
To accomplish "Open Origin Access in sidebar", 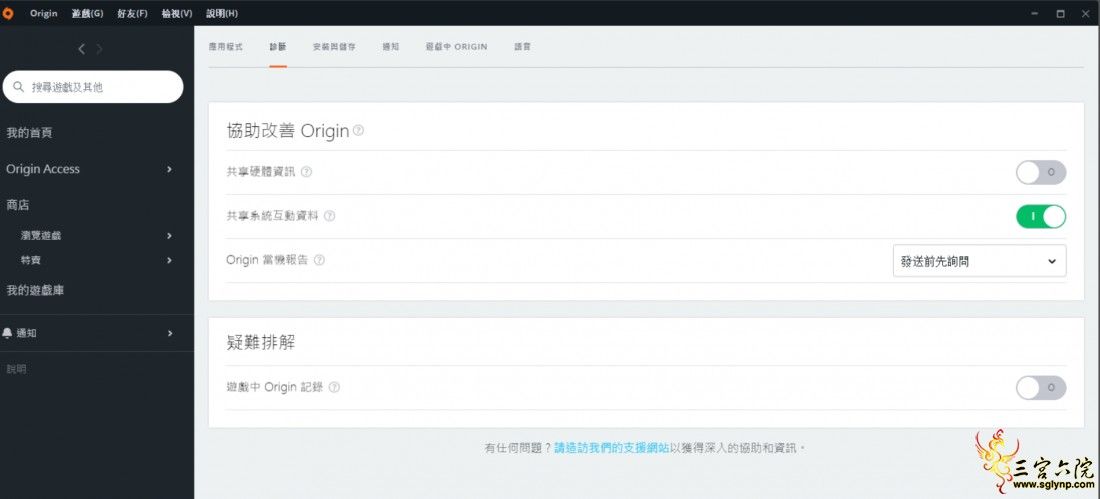I will [43, 169].
